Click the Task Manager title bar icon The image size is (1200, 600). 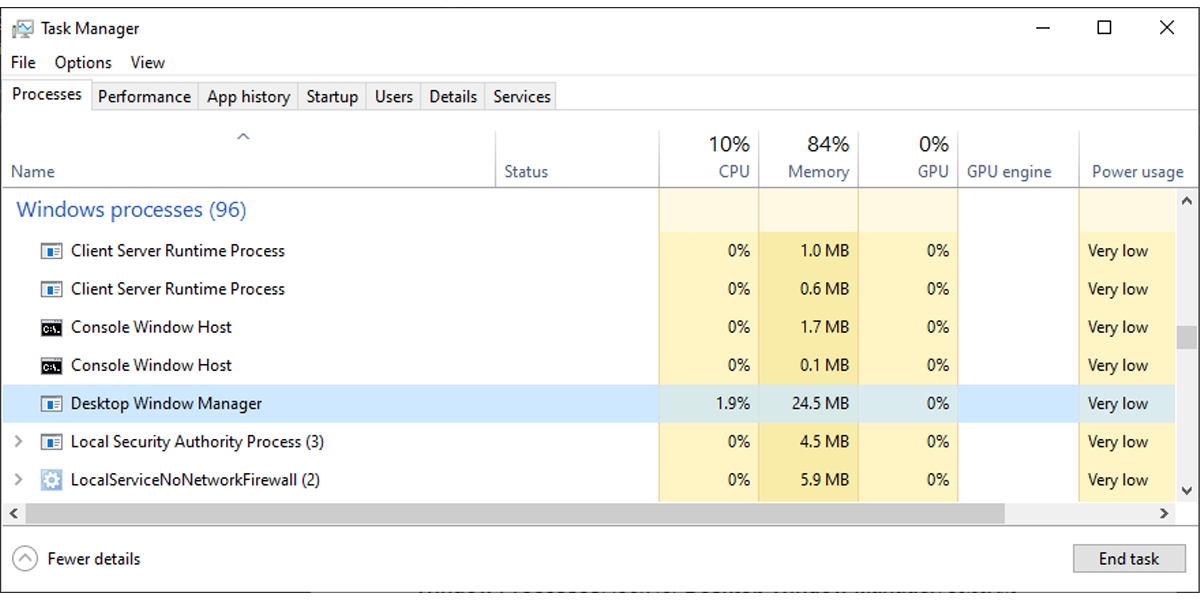click(x=22, y=28)
